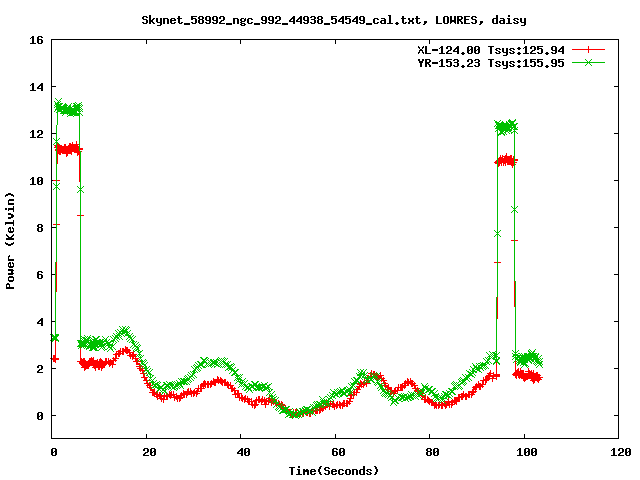Click the y-axis tick label 8

pos(40,228)
